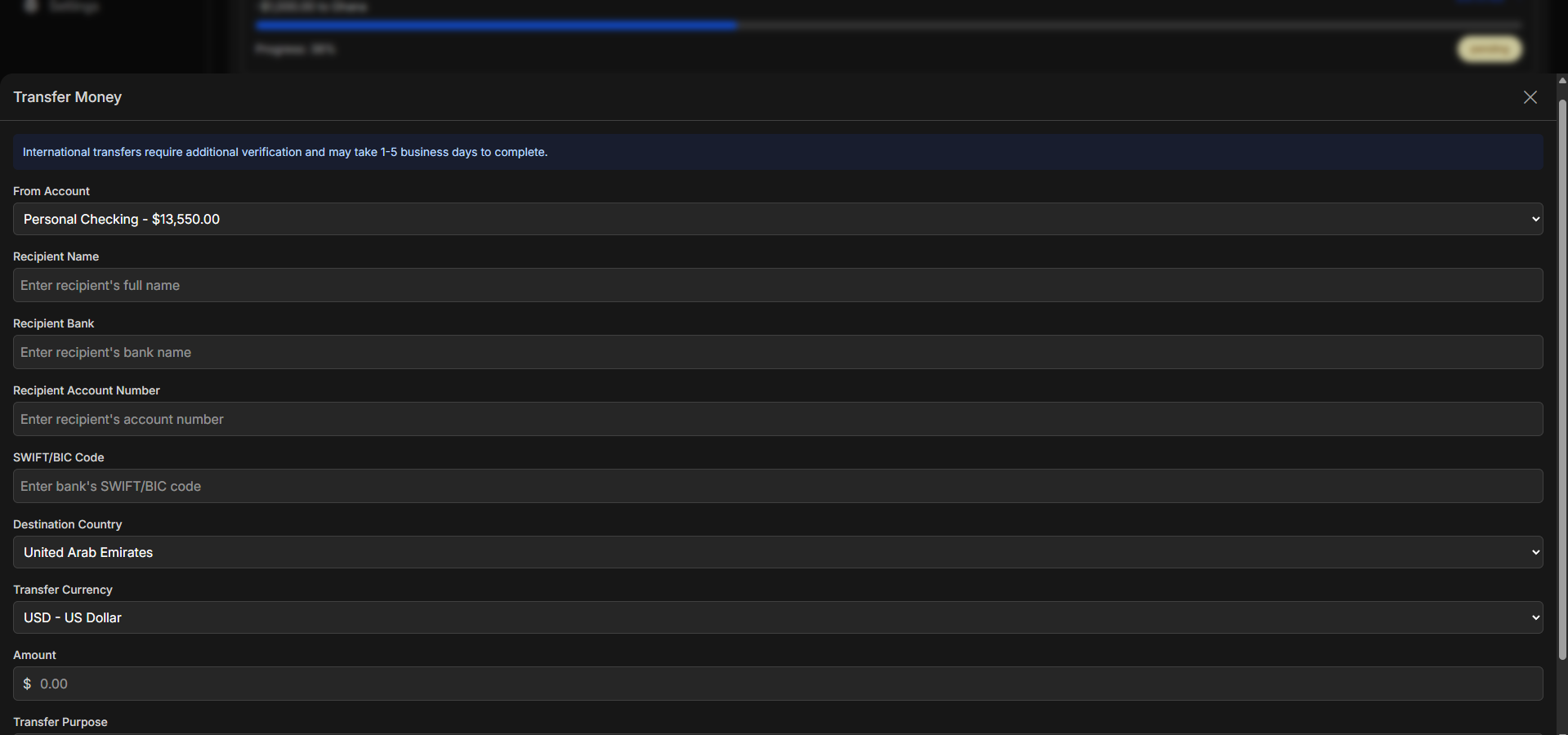Screen dimensions: 1568x735
Task: Close the Transfer Money dialog
Action: point(1530,97)
